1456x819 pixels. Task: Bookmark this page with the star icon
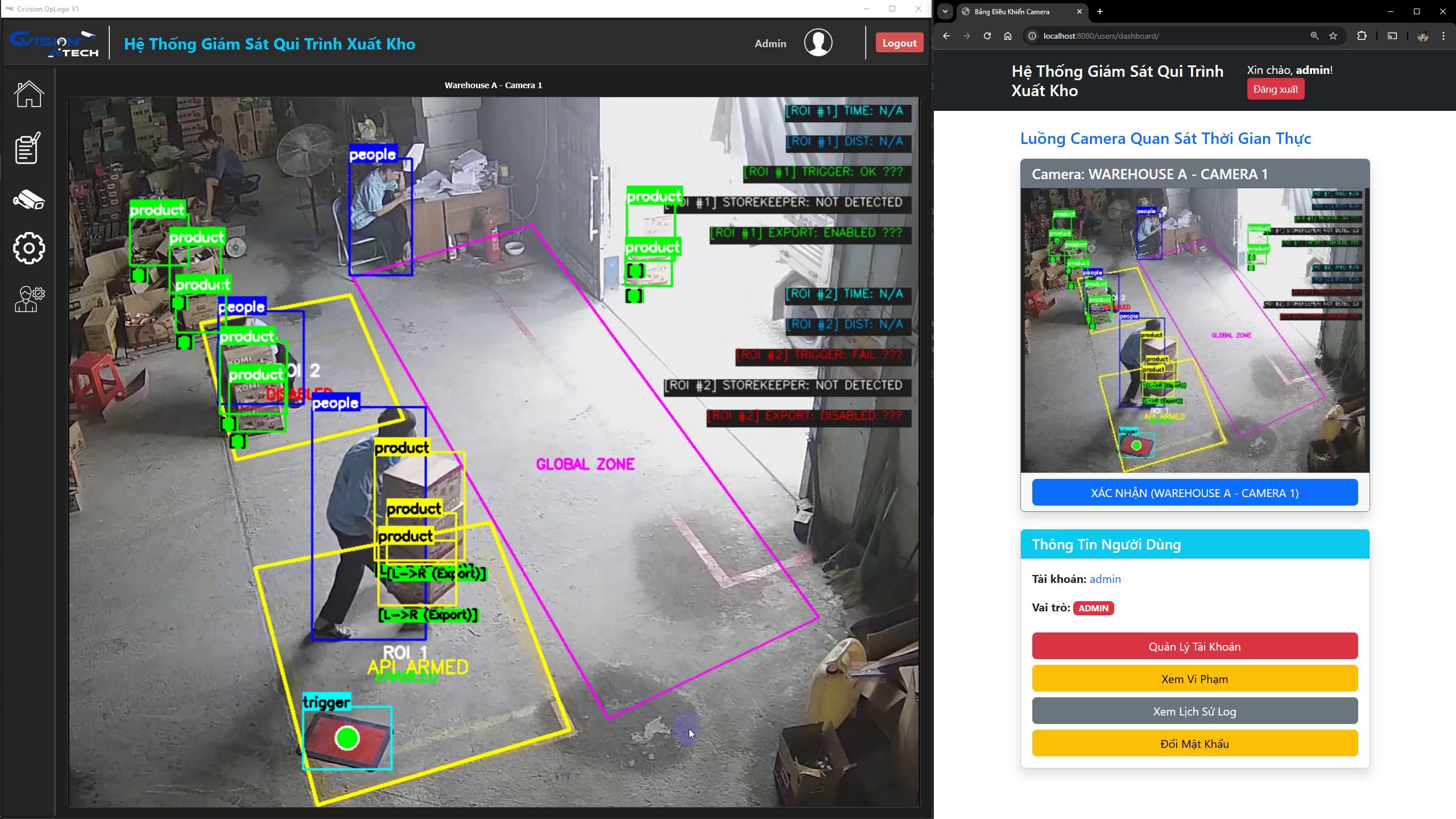pos(1333,36)
